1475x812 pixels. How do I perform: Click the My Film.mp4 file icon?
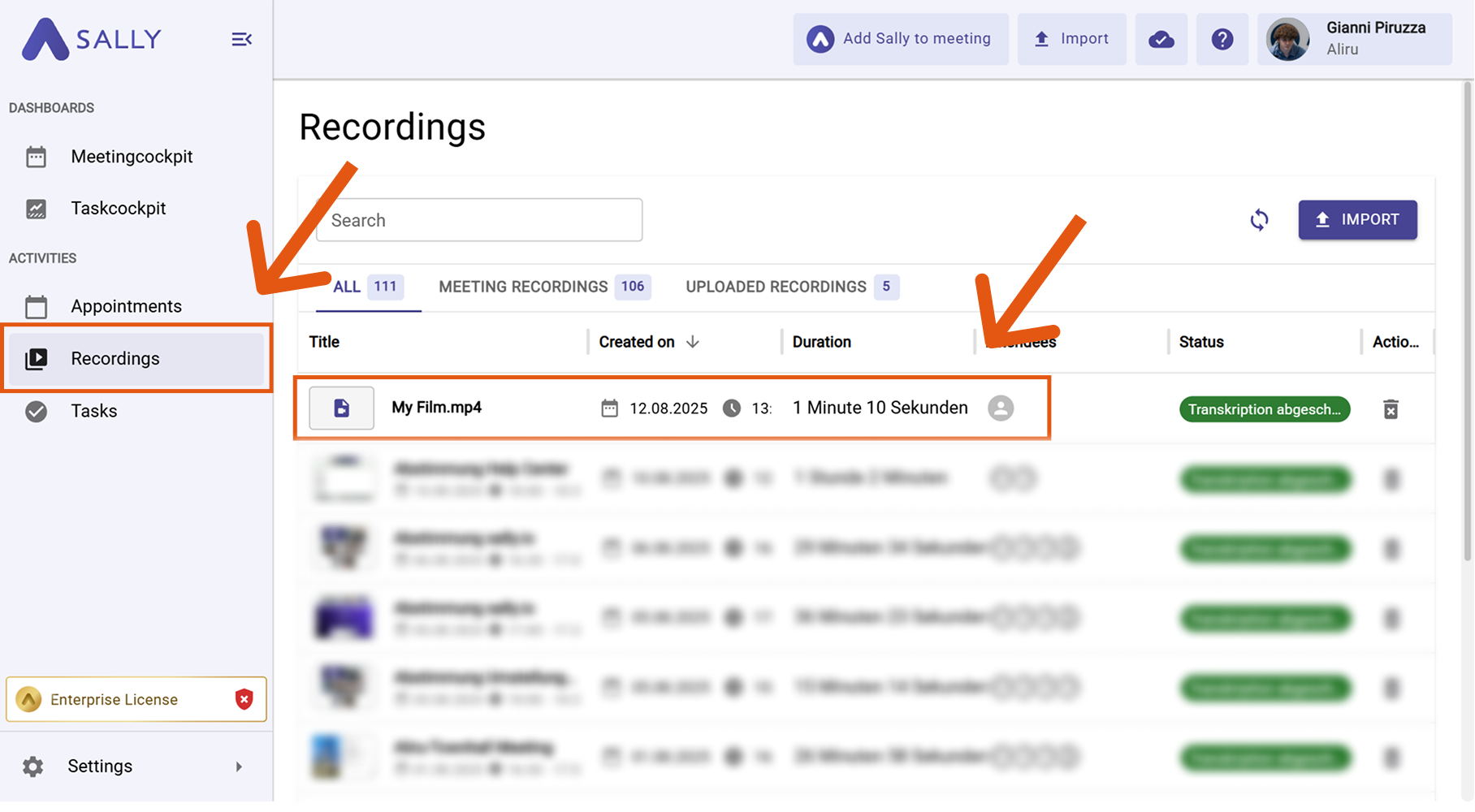tap(342, 408)
